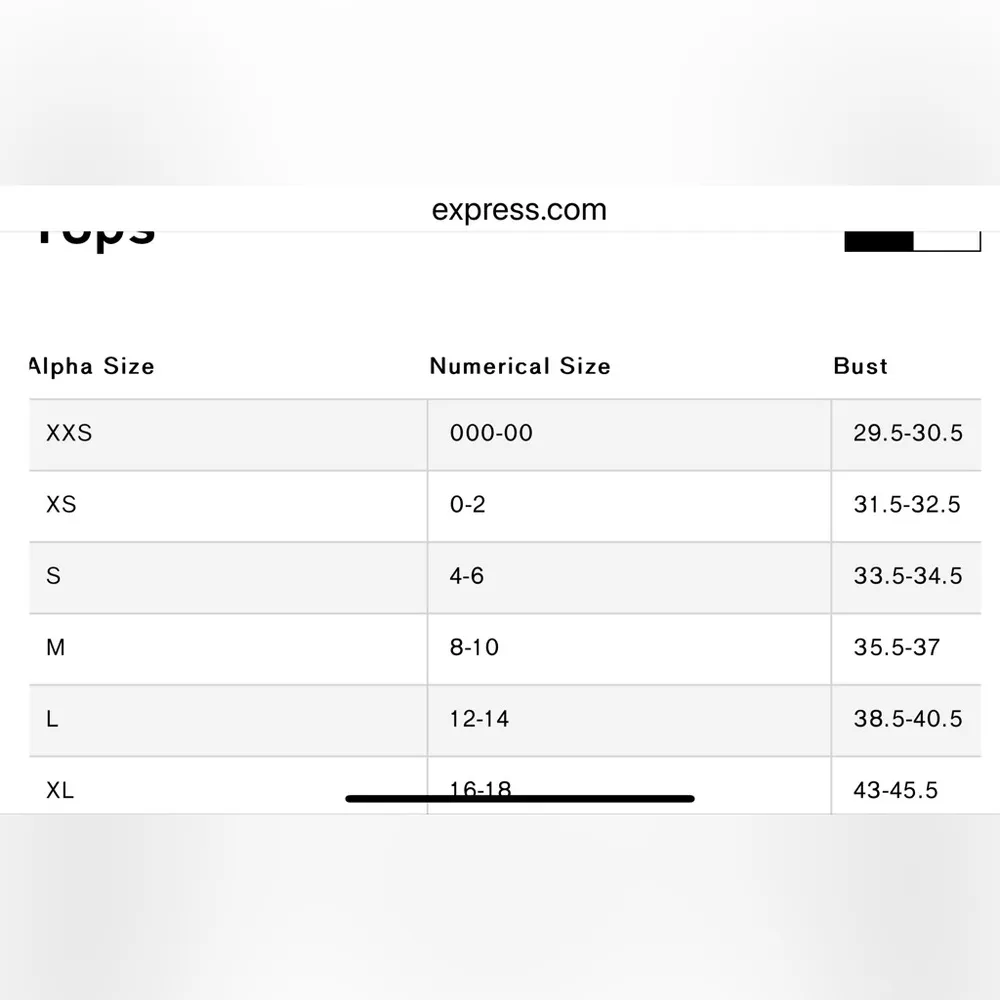Select the M size row
Image resolution: width=1000 pixels, height=1000 pixels.
(x=56, y=648)
